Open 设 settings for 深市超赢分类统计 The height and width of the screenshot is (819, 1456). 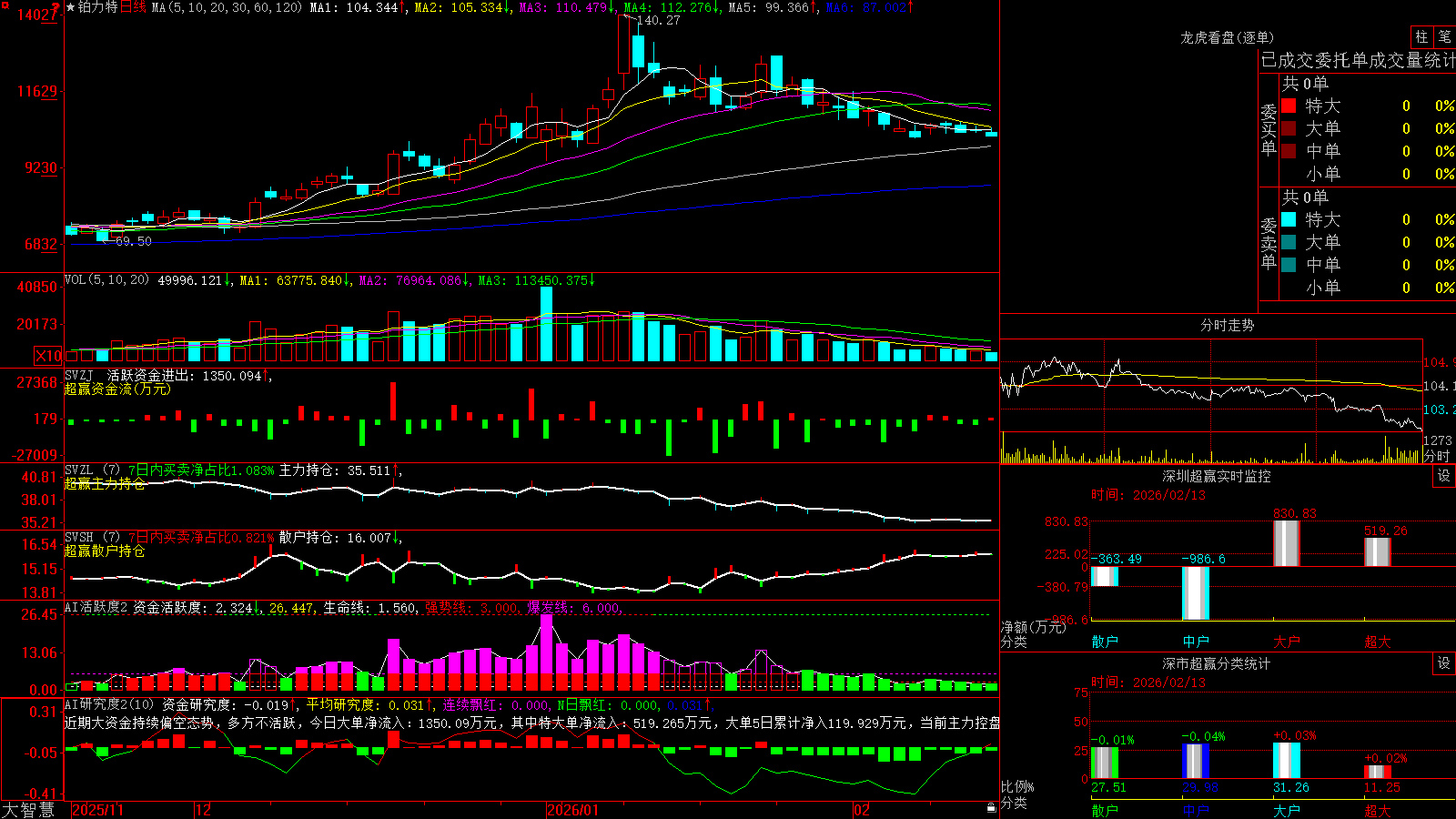[x=1444, y=663]
